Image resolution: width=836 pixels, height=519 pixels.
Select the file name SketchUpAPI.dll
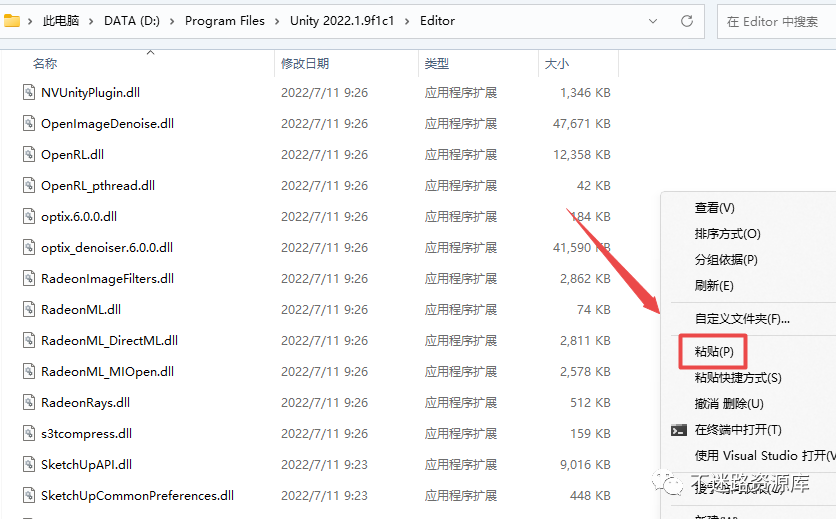click(86, 464)
